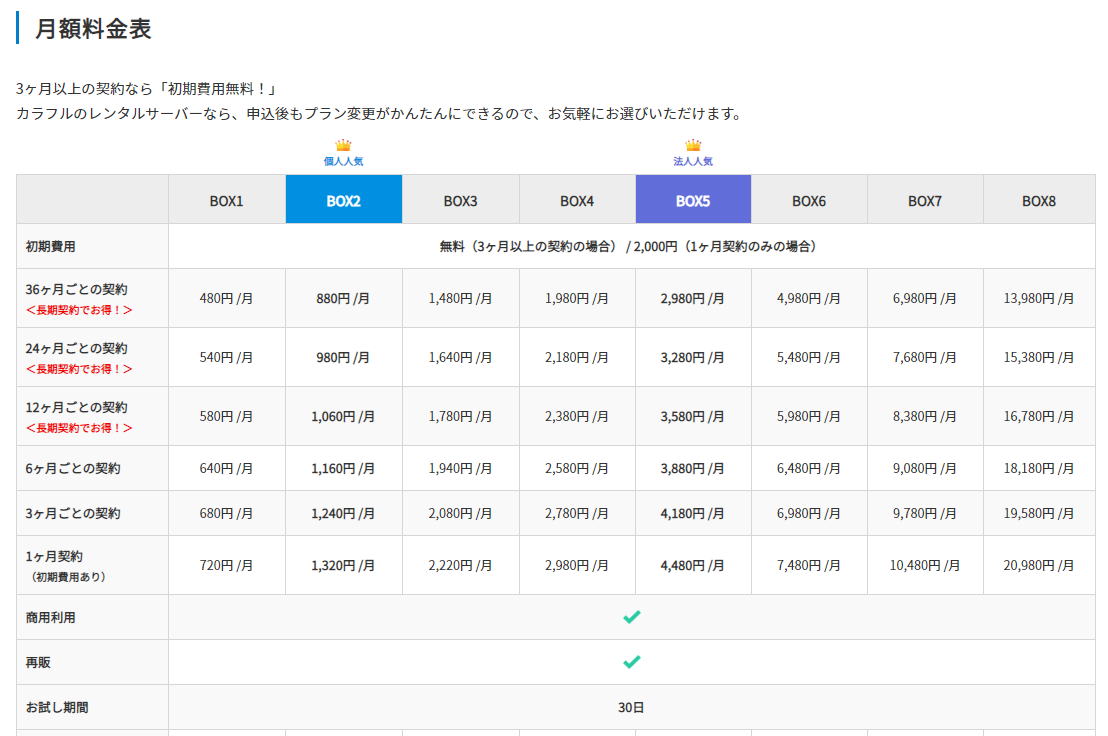Click the 30日 trial period value
The height and width of the screenshot is (736, 1108).
click(x=631, y=708)
